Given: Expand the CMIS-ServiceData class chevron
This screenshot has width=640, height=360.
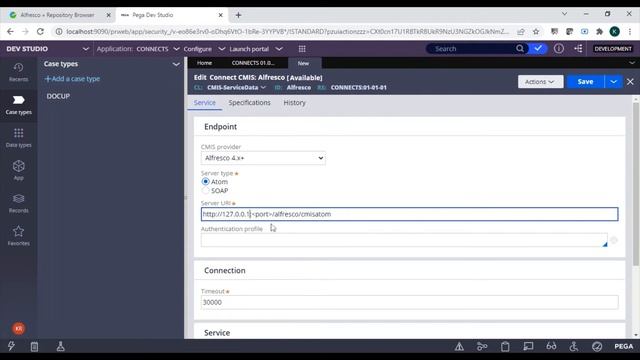Looking at the screenshot, I should pyautogui.click(x=263, y=87).
